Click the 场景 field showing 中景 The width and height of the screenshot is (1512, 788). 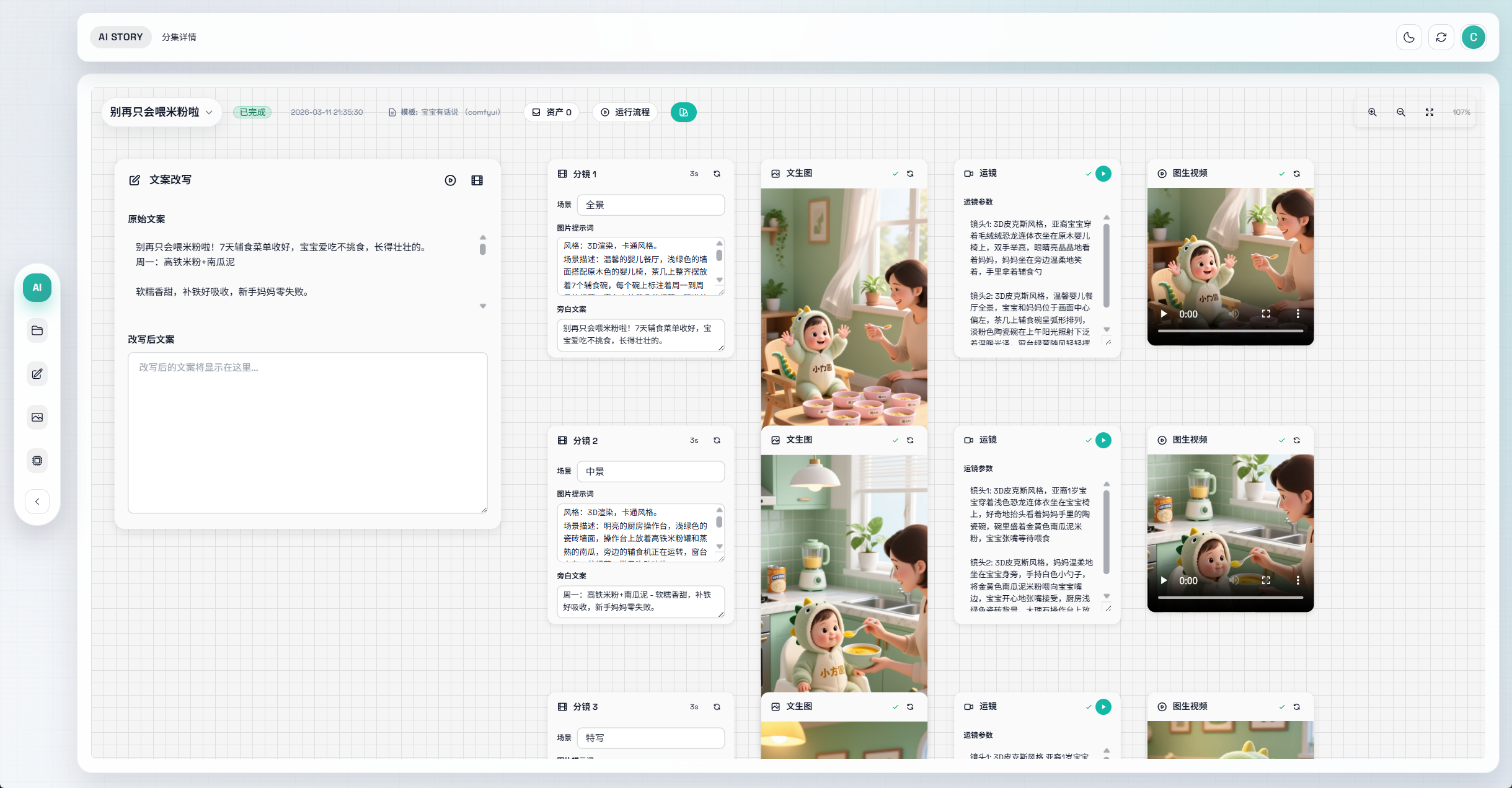(651, 472)
